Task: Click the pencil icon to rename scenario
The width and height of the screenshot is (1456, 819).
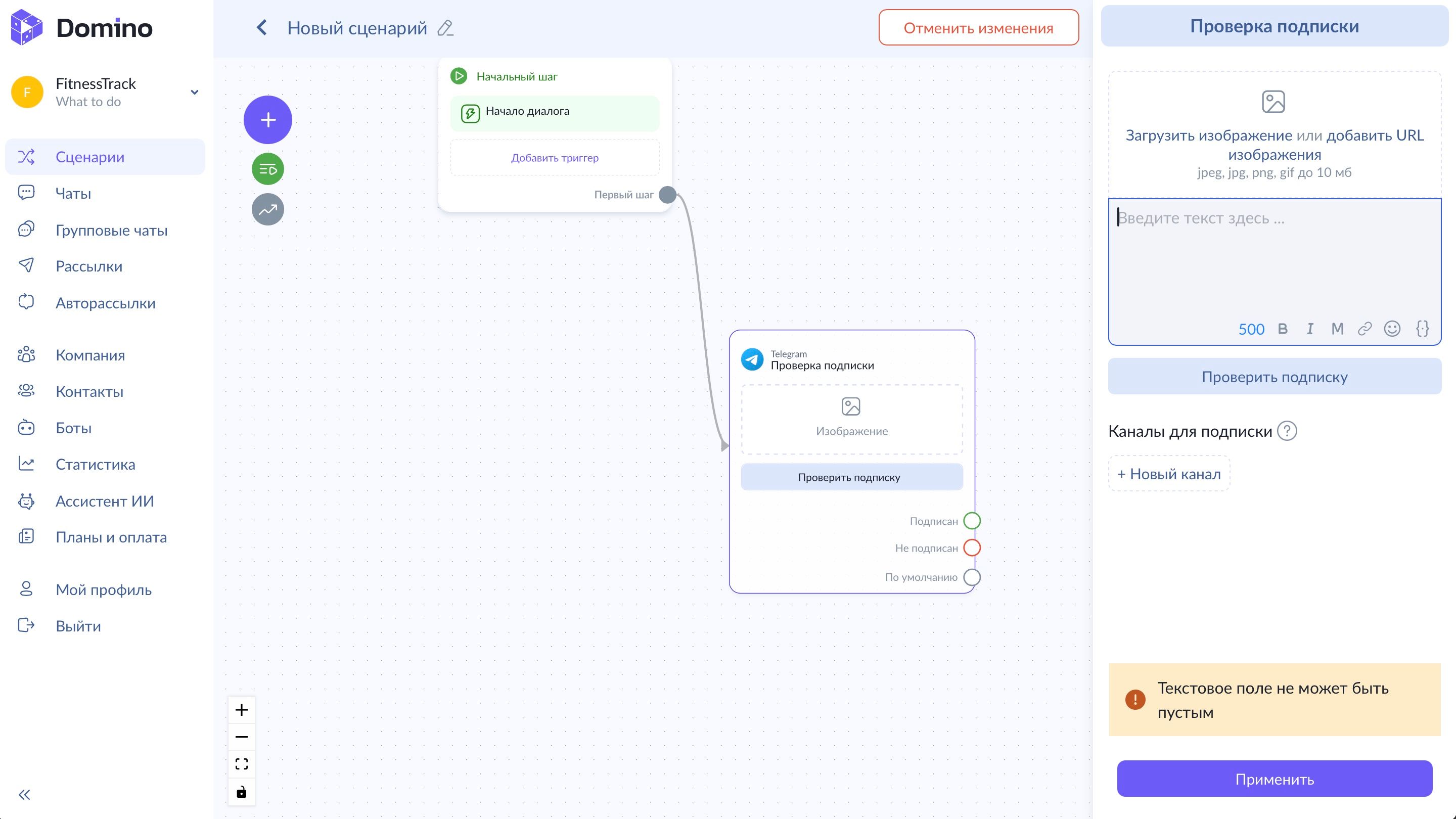Action: pyautogui.click(x=445, y=28)
